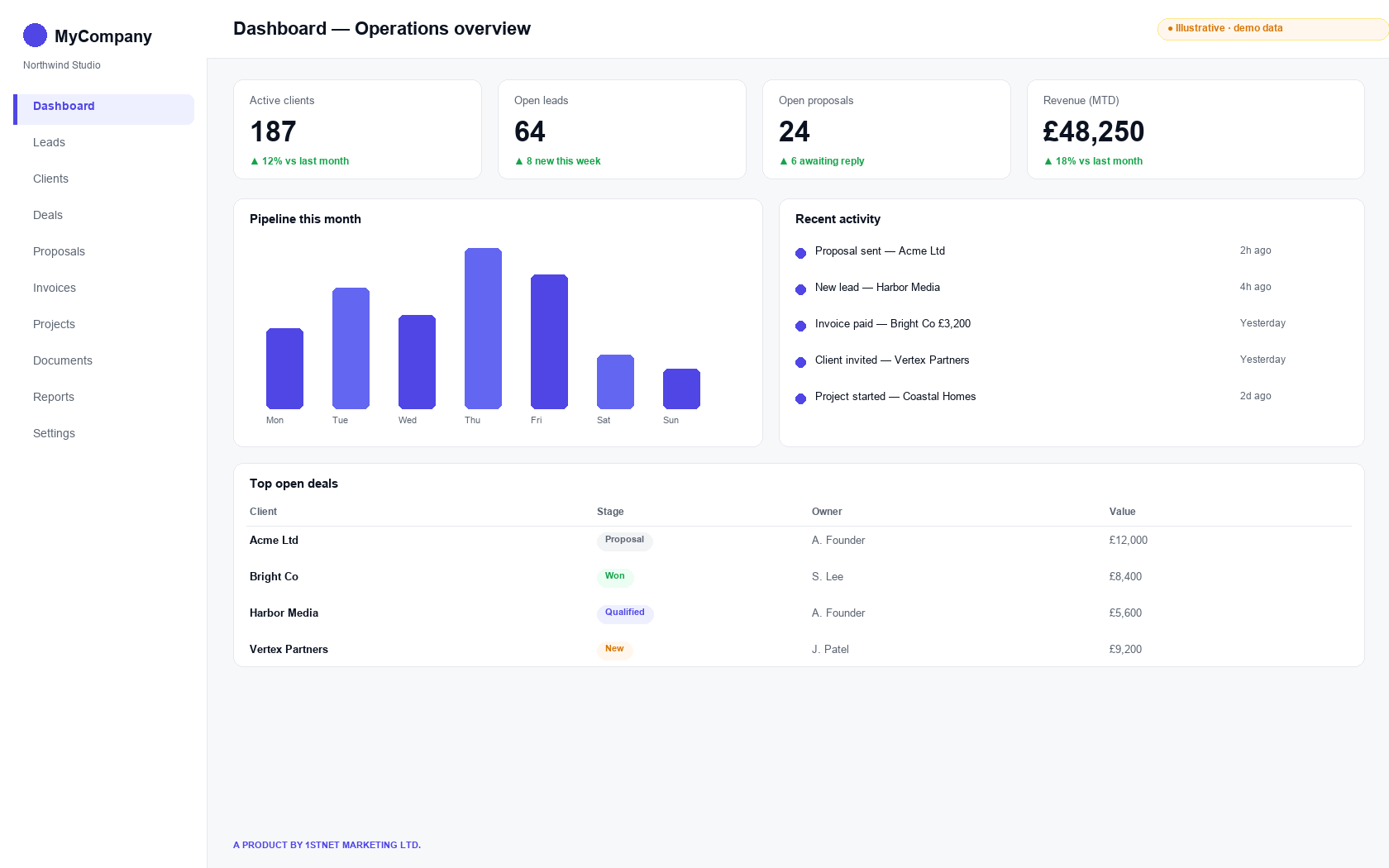
Task: Open Settings in the sidebar
Action: coord(104,433)
